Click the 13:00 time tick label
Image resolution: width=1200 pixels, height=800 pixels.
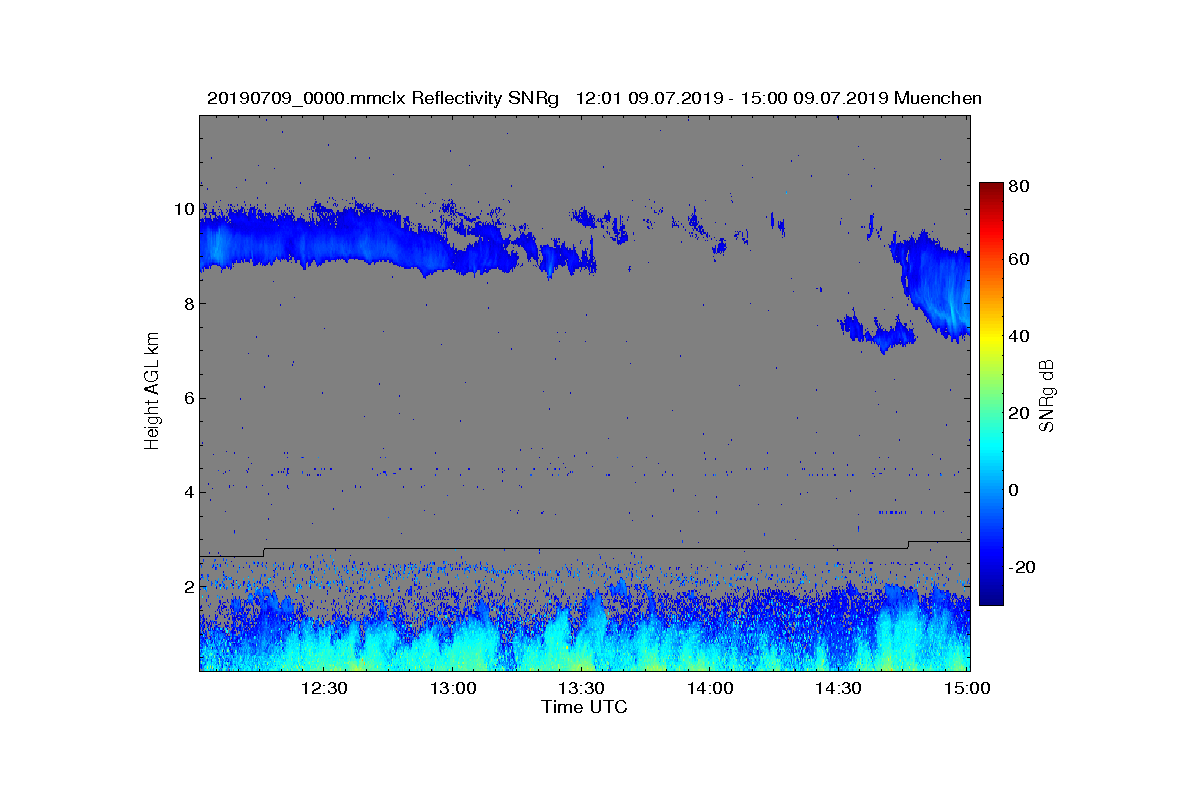pyautogui.click(x=452, y=688)
